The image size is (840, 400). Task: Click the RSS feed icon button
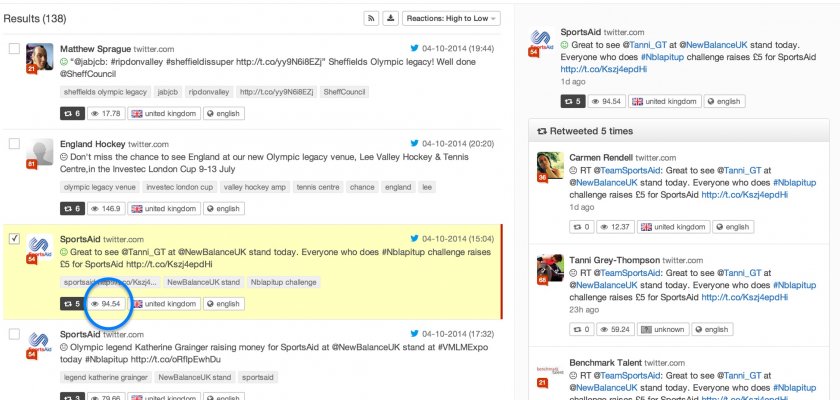click(x=372, y=19)
